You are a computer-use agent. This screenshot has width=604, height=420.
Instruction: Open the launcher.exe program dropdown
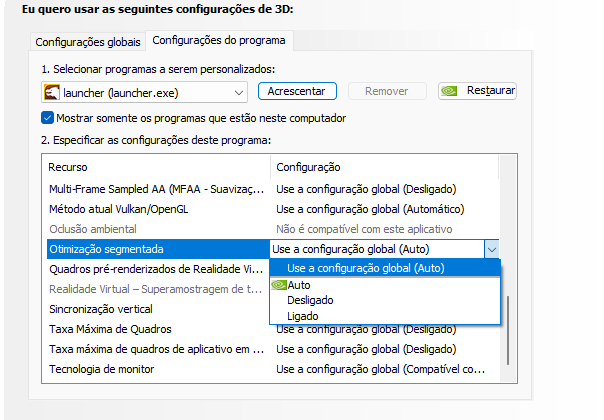coord(238,92)
